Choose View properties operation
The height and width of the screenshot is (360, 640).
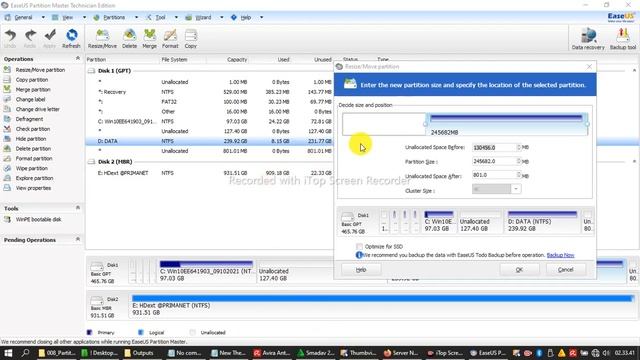pyautogui.click(x=33, y=188)
